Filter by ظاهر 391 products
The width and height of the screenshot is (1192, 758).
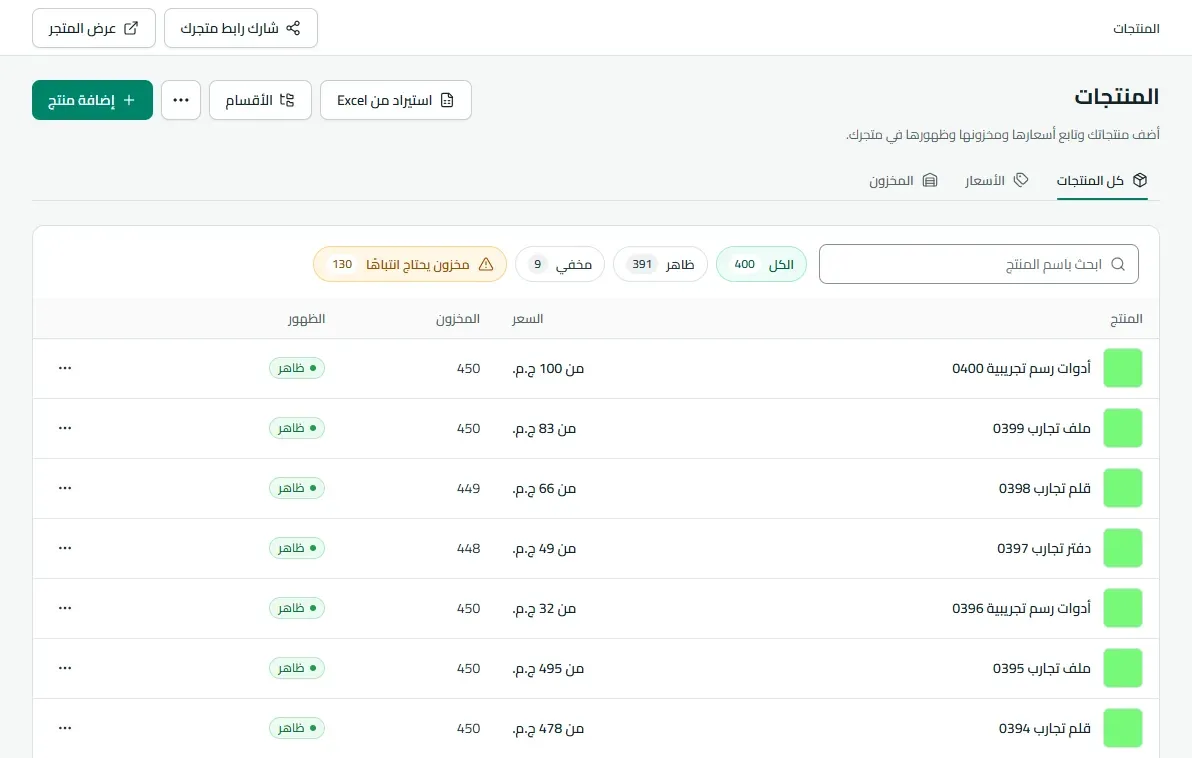coord(660,264)
